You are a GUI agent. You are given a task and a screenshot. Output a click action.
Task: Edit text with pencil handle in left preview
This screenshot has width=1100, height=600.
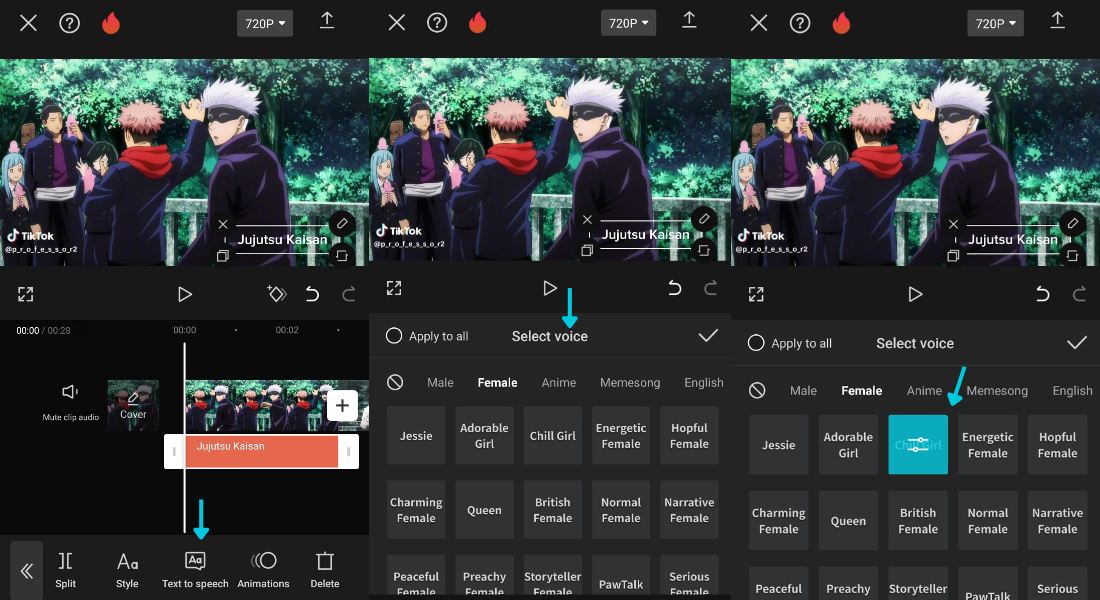click(x=342, y=223)
